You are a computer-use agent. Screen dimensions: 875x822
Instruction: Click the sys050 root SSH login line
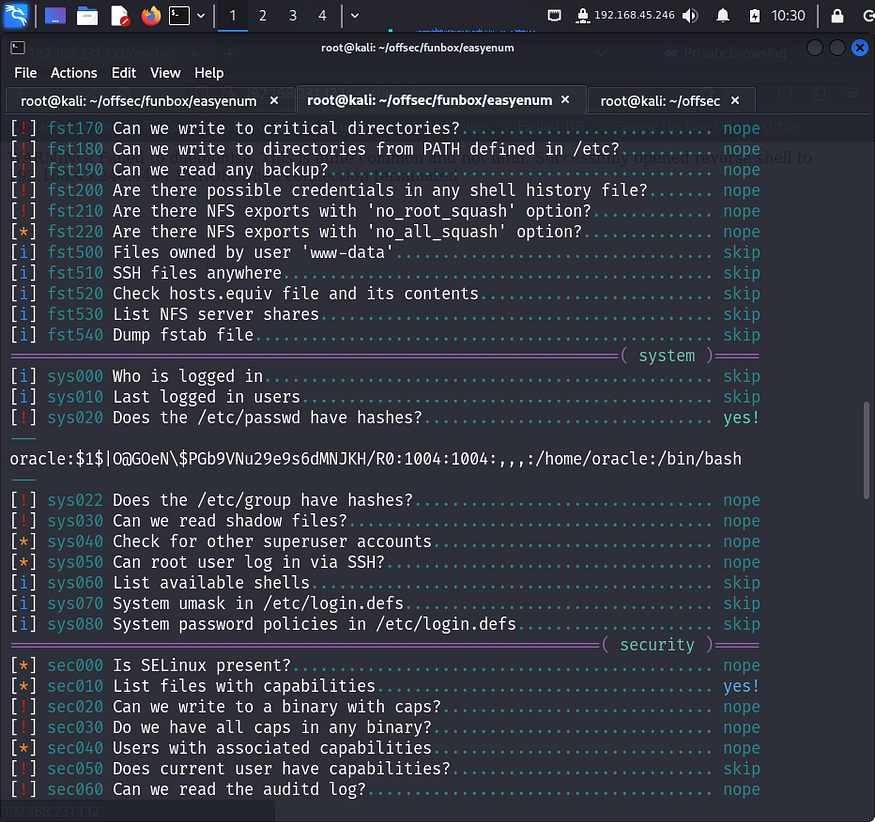pyautogui.click(x=385, y=562)
